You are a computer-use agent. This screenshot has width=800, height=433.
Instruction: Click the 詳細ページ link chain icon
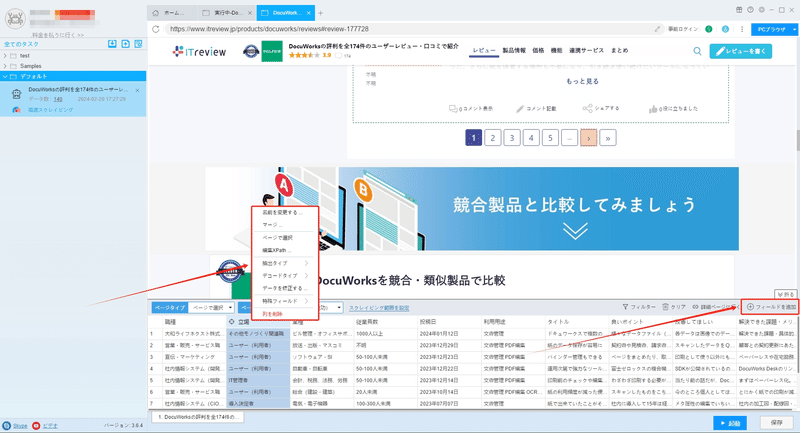point(695,307)
